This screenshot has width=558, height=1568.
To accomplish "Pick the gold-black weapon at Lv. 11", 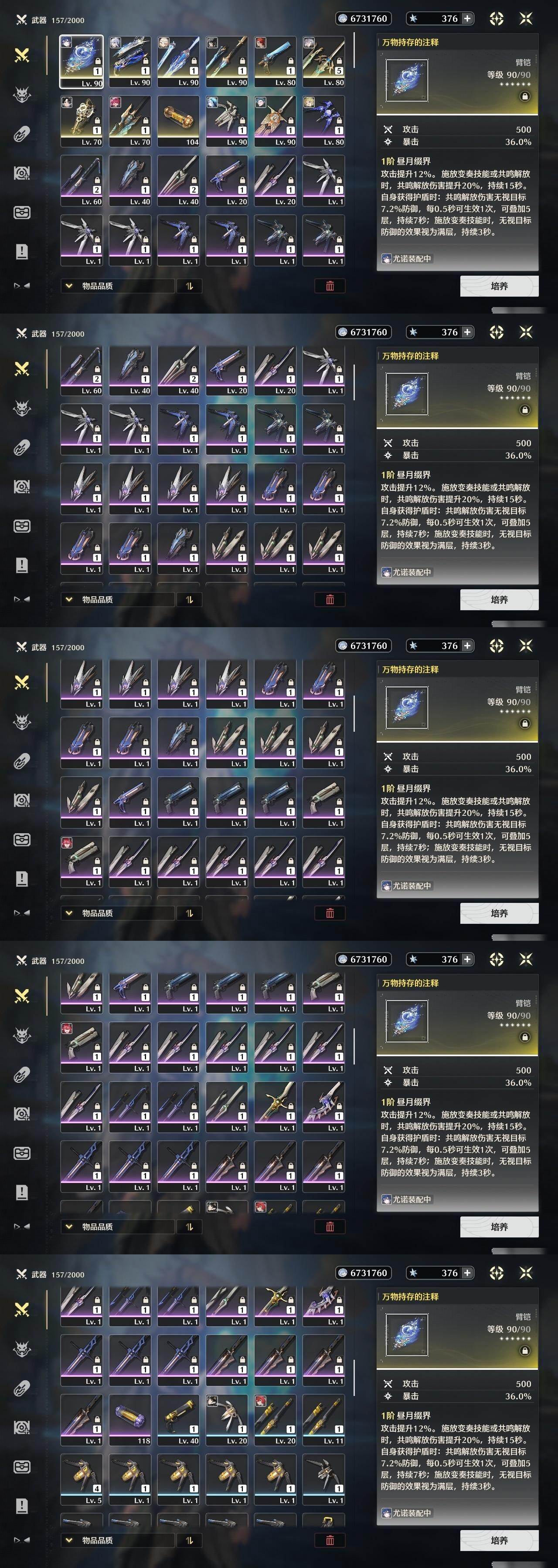I will [x=323, y=1419].
